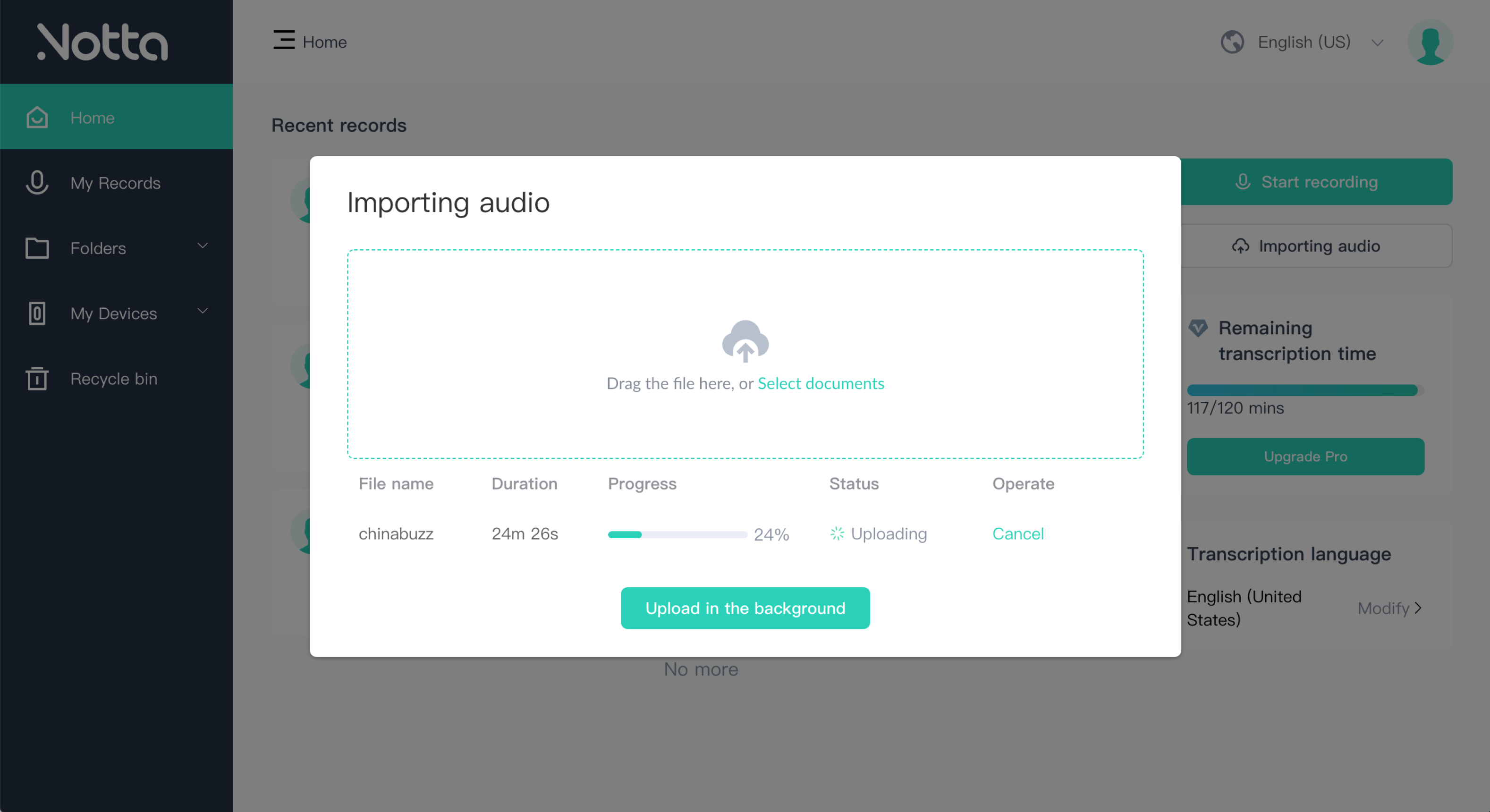Click the cloud upload icon in the drop zone
This screenshot has height=812, width=1490.
(x=745, y=341)
